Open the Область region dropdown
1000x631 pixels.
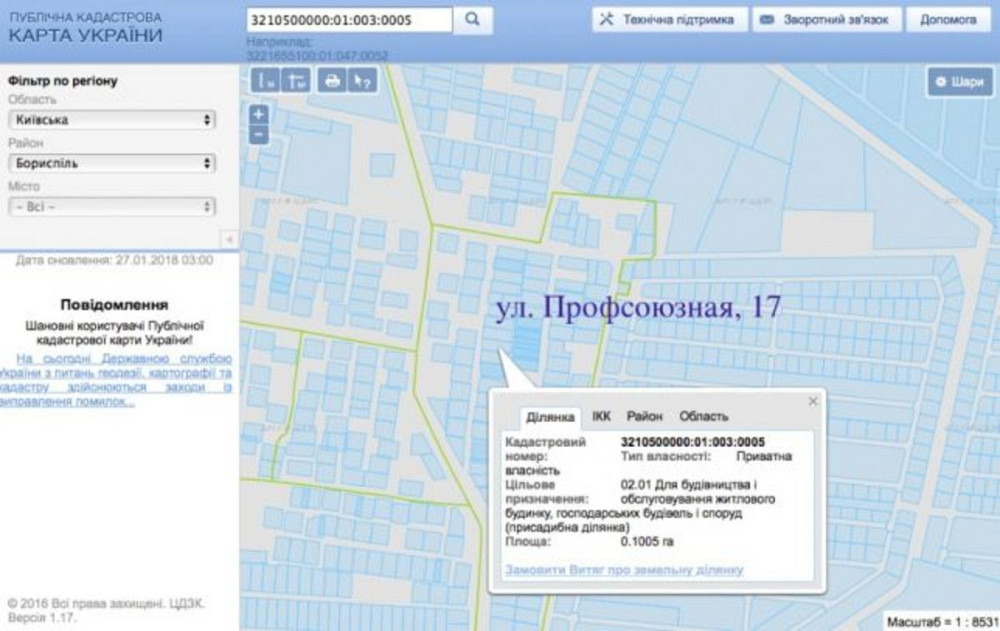tap(113, 118)
